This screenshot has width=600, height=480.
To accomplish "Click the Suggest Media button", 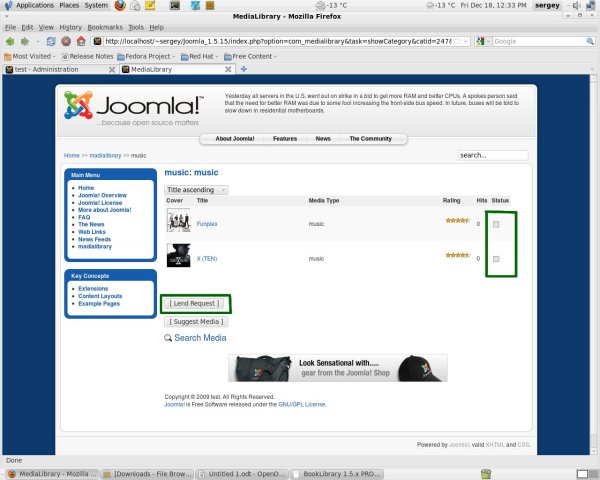I will coord(196,322).
